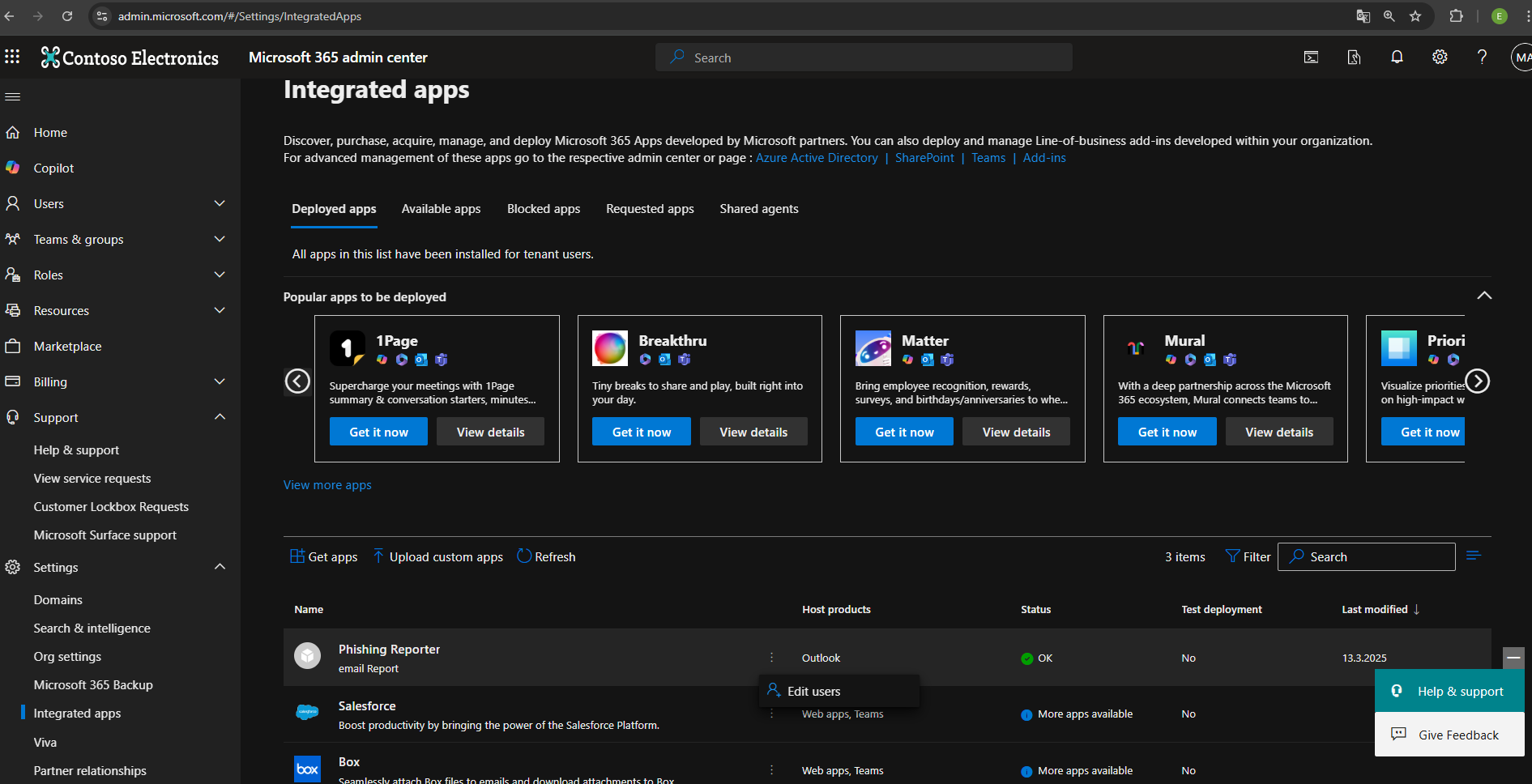This screenshot has width=1532, height=784.
Task: Expand the Resources navigation section
Action: tap(220, 310)
